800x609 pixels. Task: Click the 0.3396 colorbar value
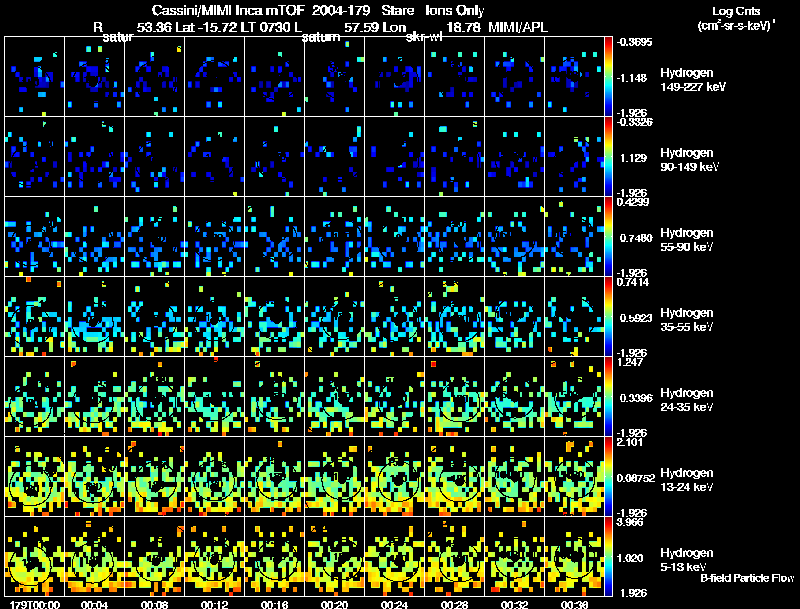636,398
